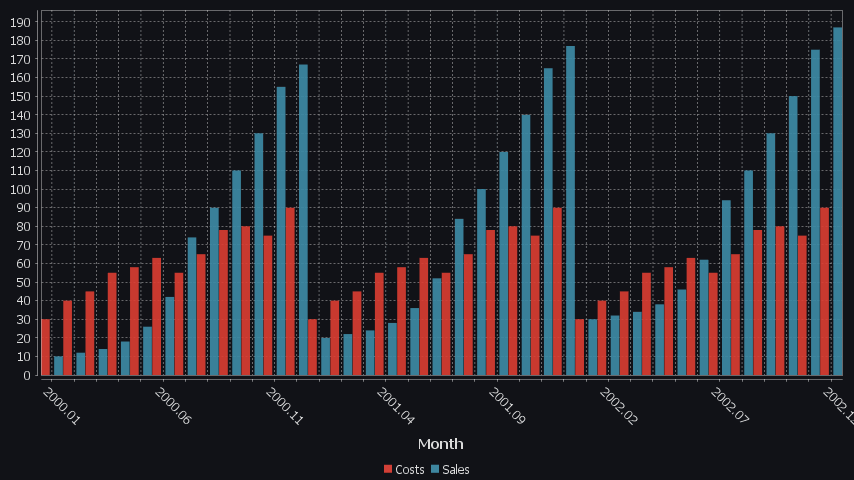Select the first red Costs bar for 2000.01
The width and height of the screenshot is (854, 480).
point(46,347)
